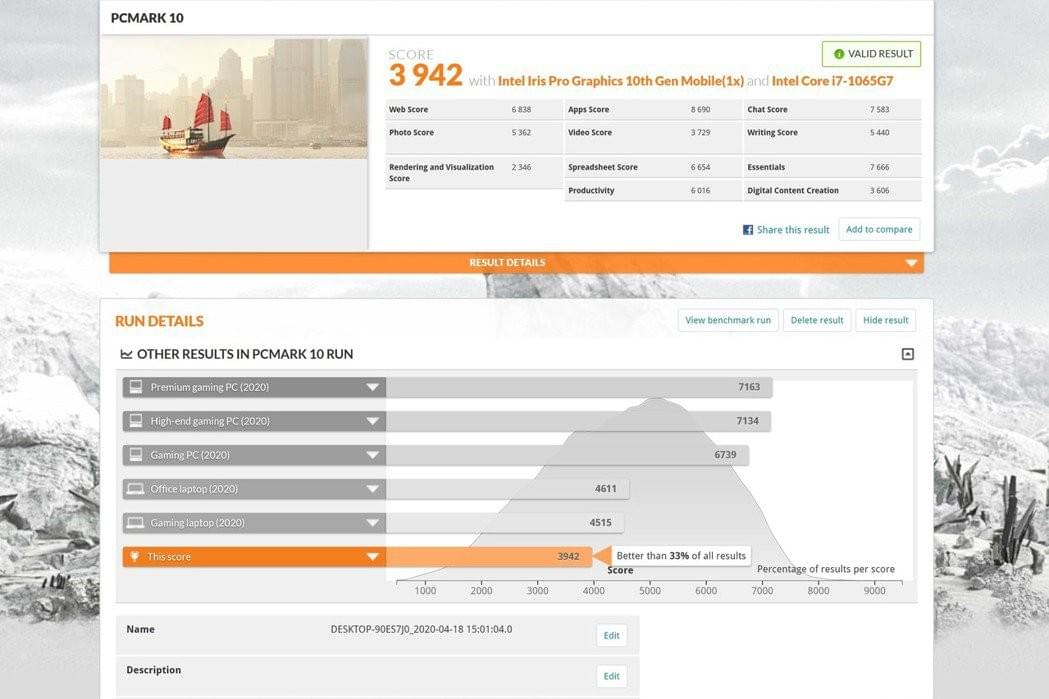Click the Better than 33% of all results tooltip
1049x699 pixels.
pos(680,556)
